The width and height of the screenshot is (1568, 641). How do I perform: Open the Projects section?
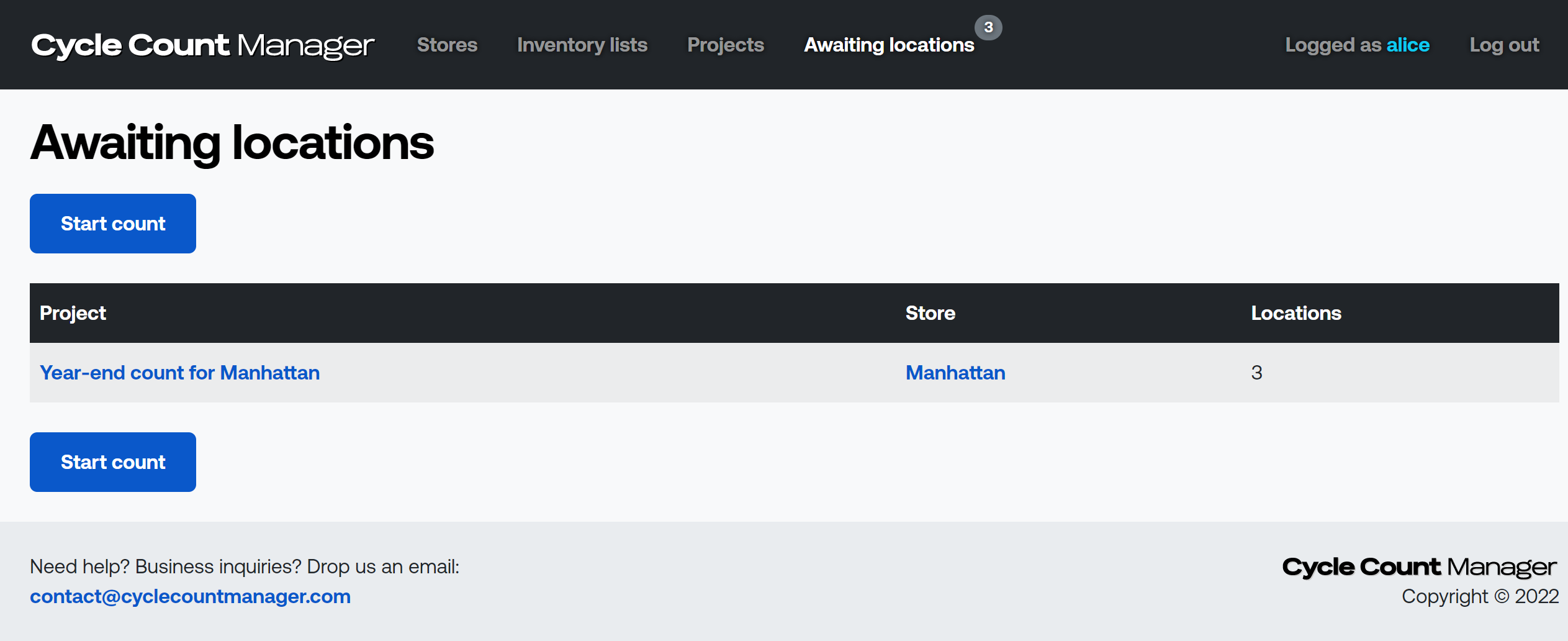point(726,45)
